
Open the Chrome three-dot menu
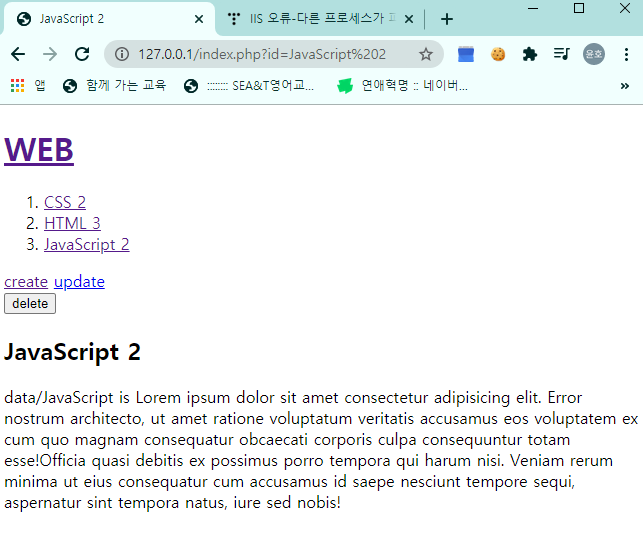[626, 54]
